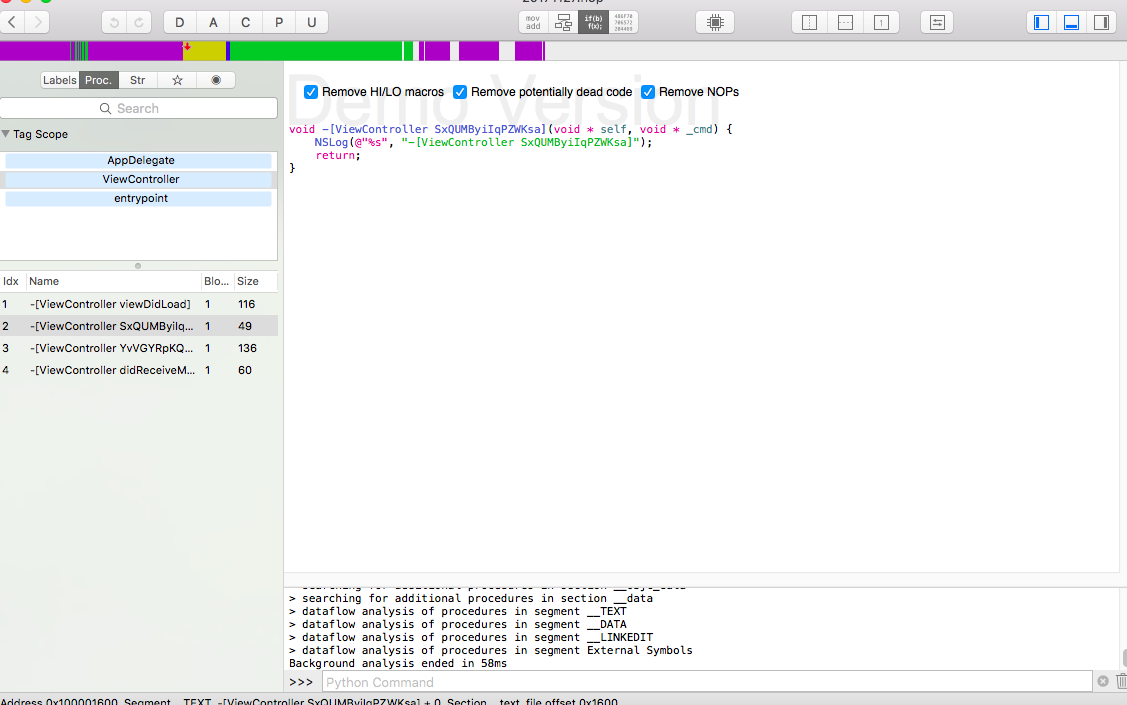Open the Labels tab
The height and width of the screenshot is (705, 1127).
(x=60, y=80)
